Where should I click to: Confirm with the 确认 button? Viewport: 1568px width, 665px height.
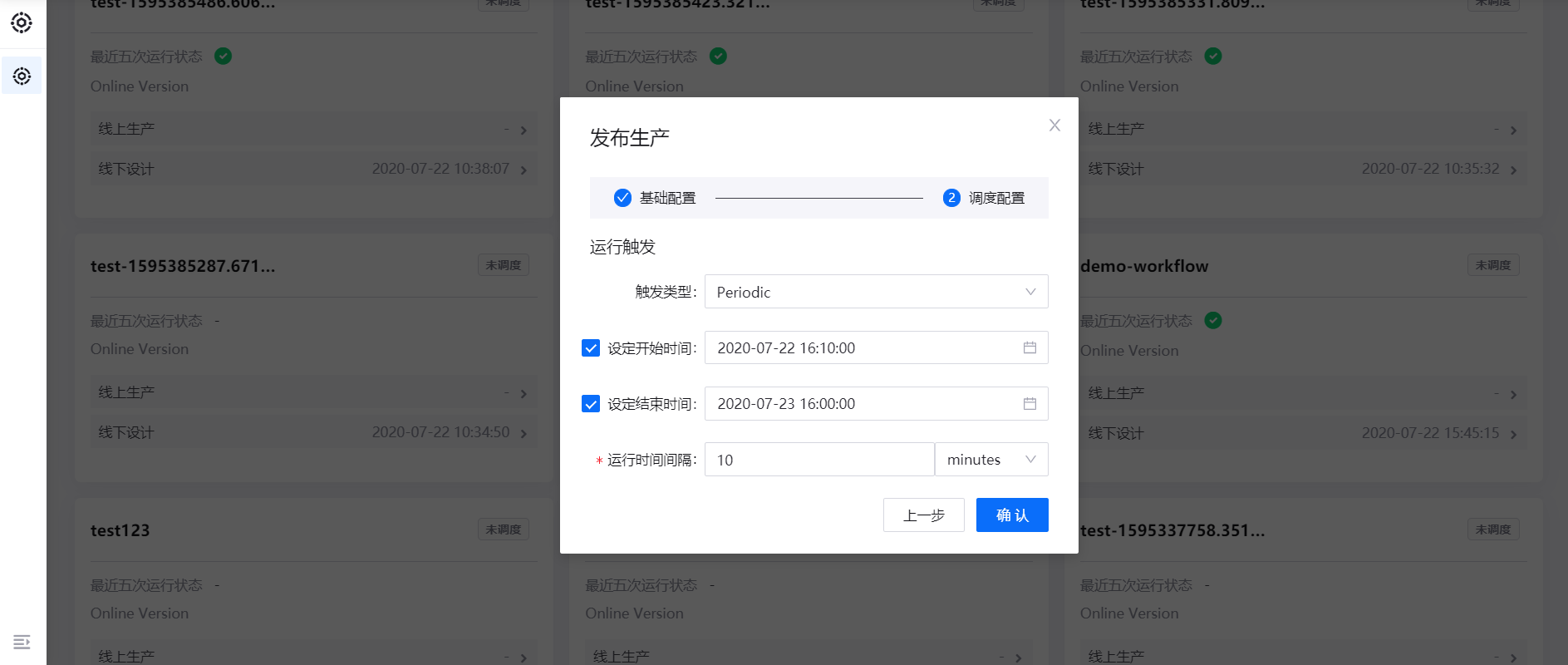point(1012,515)
